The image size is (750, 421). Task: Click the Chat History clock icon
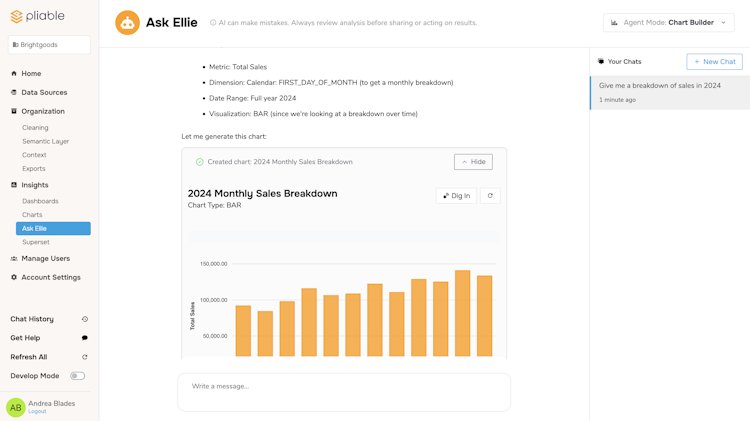coord(85,319)
